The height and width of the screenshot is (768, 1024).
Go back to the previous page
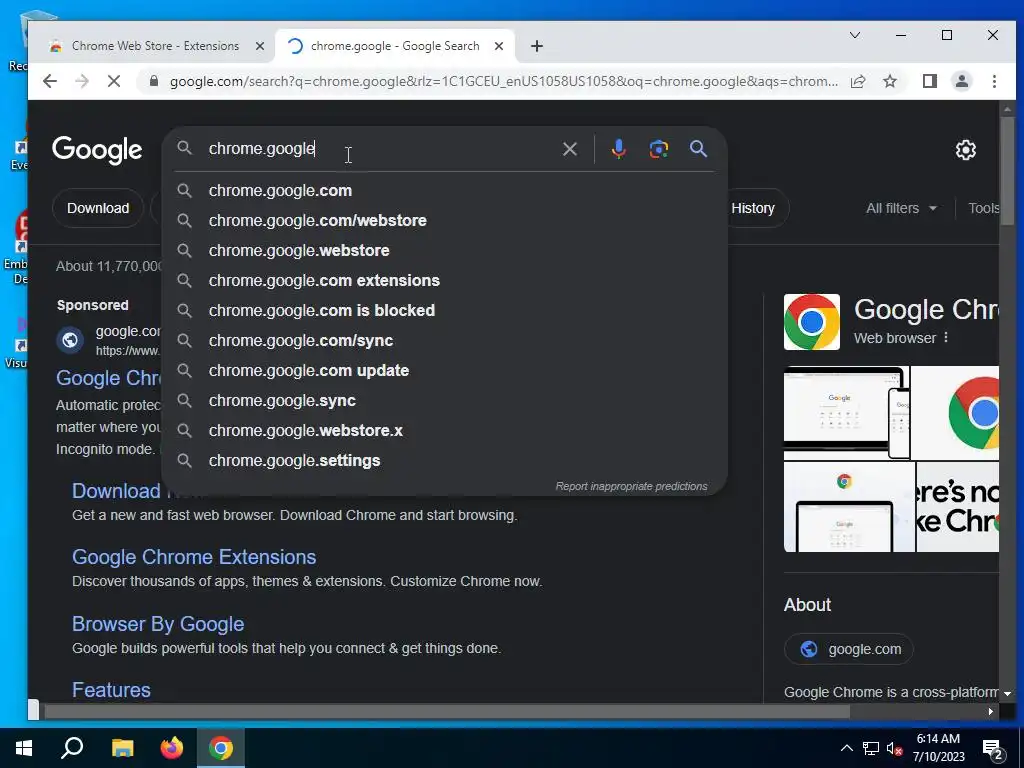[x=50, y=81]
